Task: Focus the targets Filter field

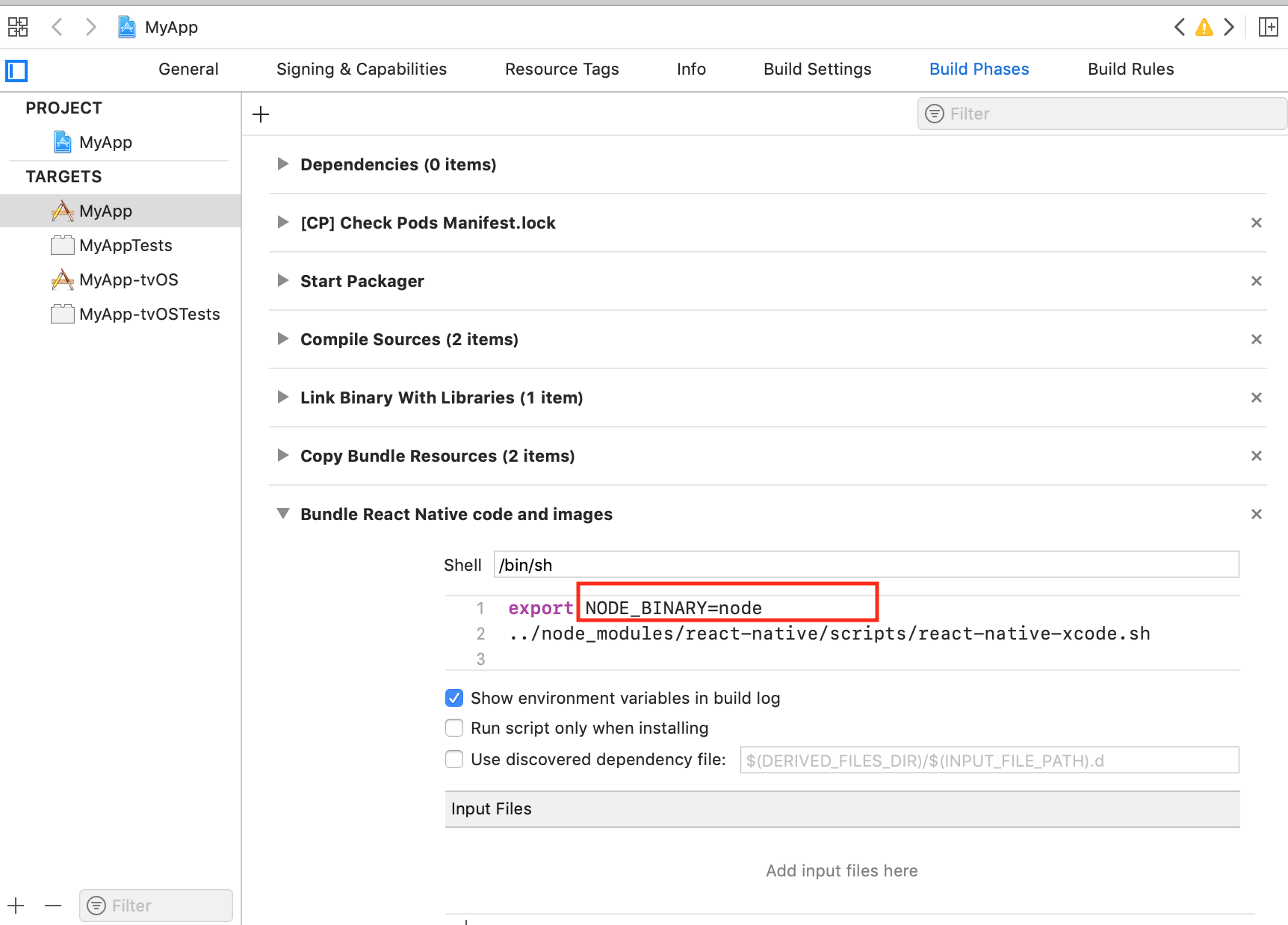Action: tap(156, 906)
